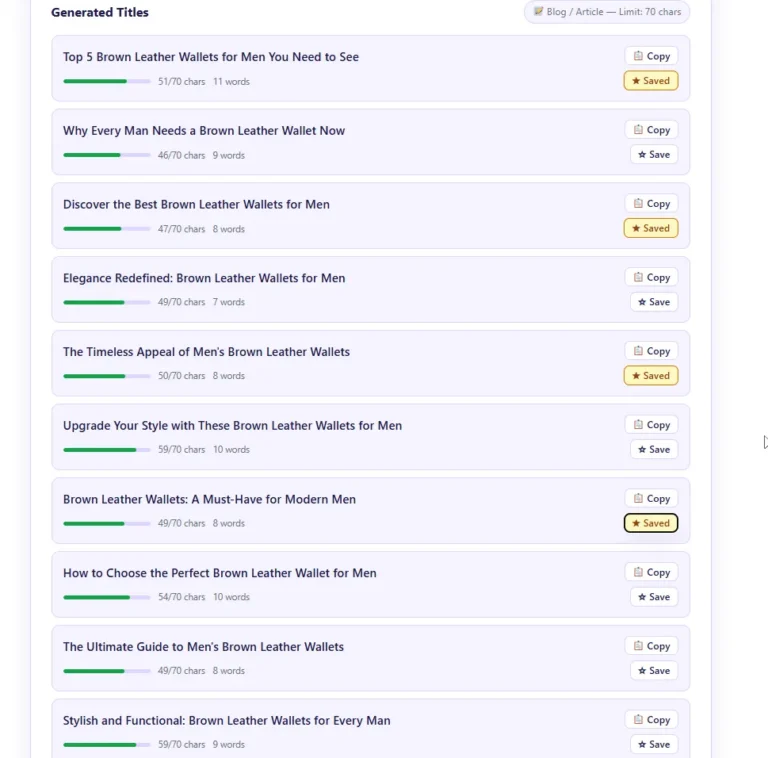The height and width of the screenshot is (758, 768).
Task: Copy 'Discover the Best Brown Leather Wallets' title
Action: (x=651, y=204)
